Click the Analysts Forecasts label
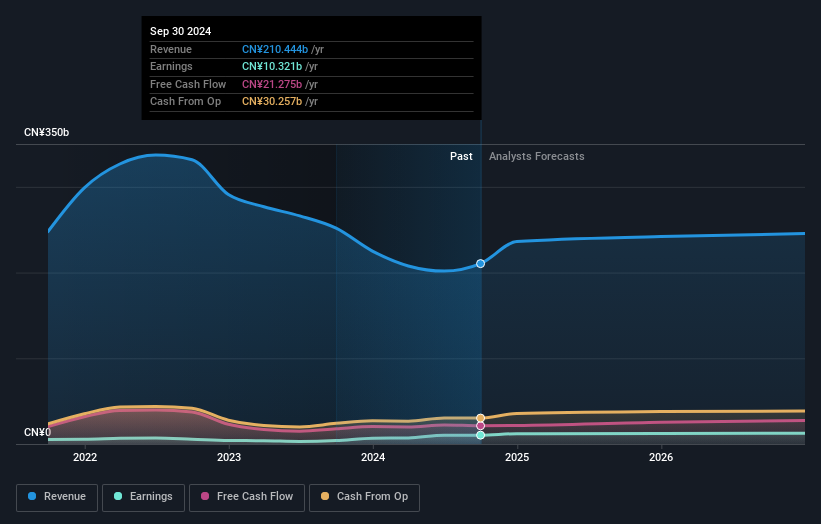821x524 pixels. coord(537,157)
